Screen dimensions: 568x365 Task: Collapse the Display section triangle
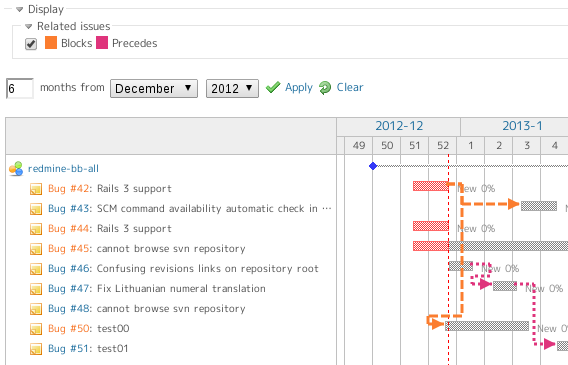20,9
